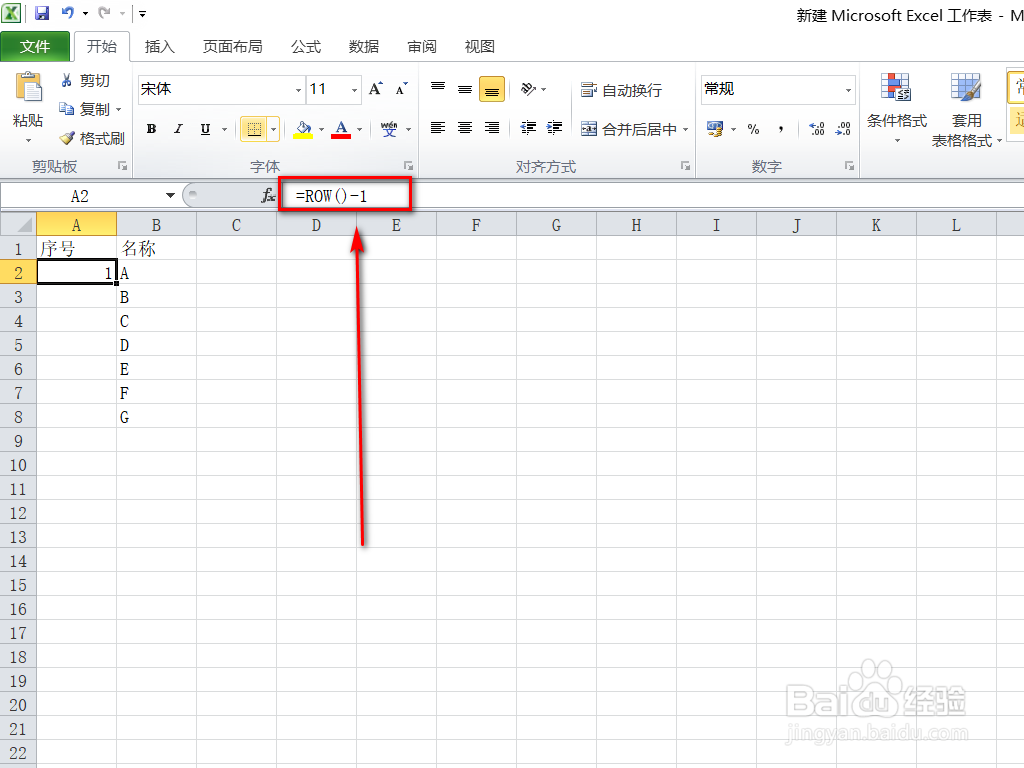Decrease decimal places

click(x=843, y=129)
